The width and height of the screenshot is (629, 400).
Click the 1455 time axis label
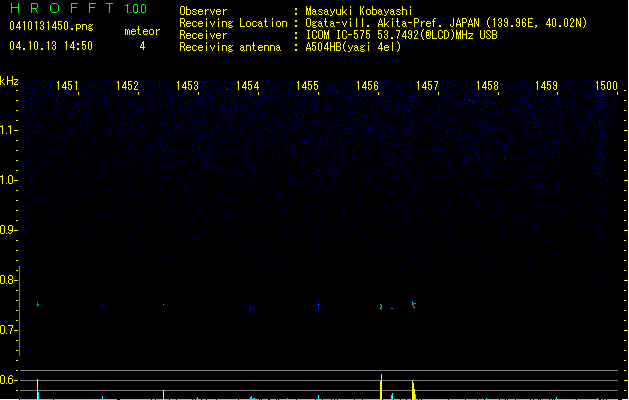click(307, 86)
